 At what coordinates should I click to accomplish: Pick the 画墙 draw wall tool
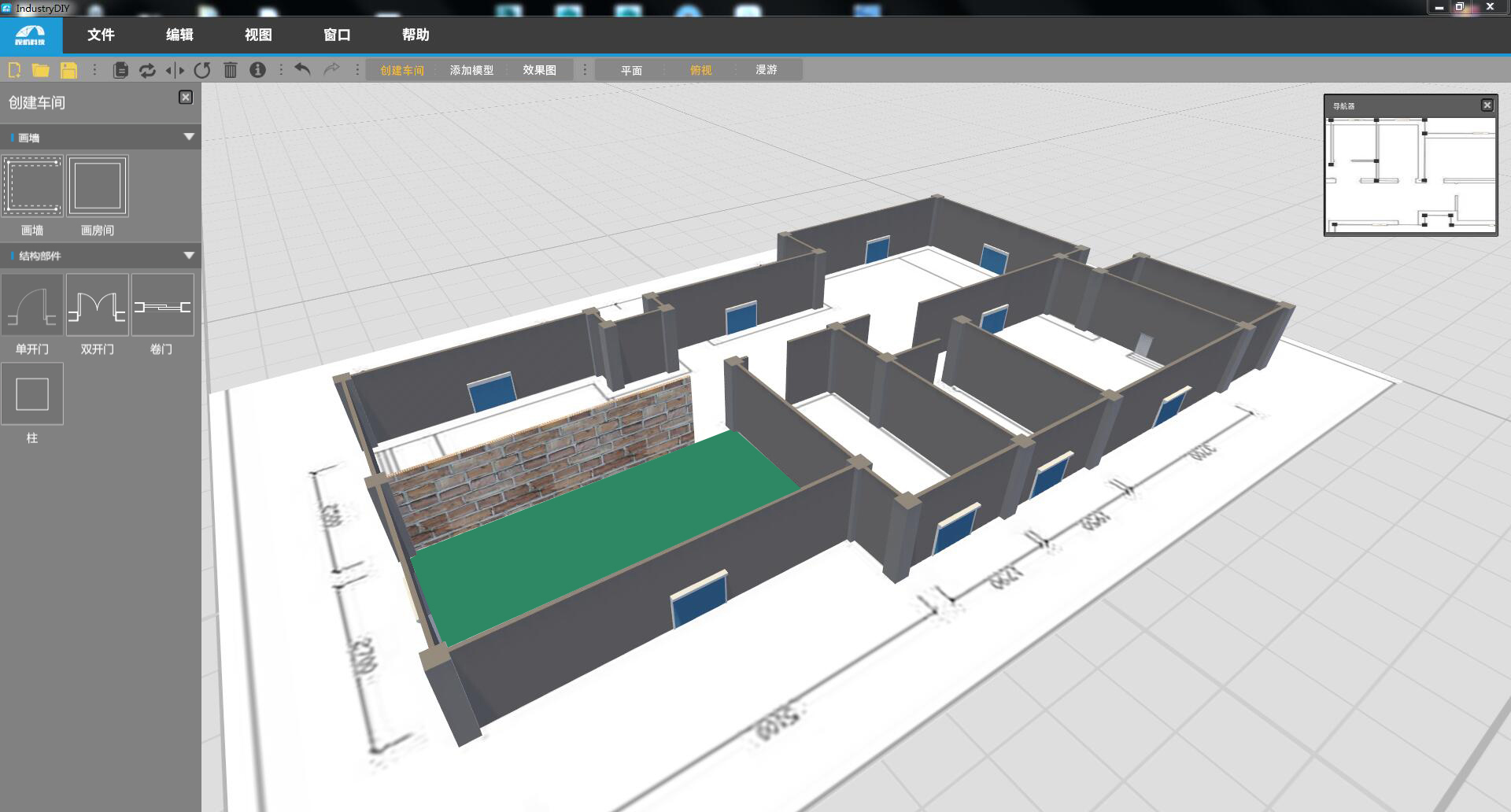pos(32,186)
